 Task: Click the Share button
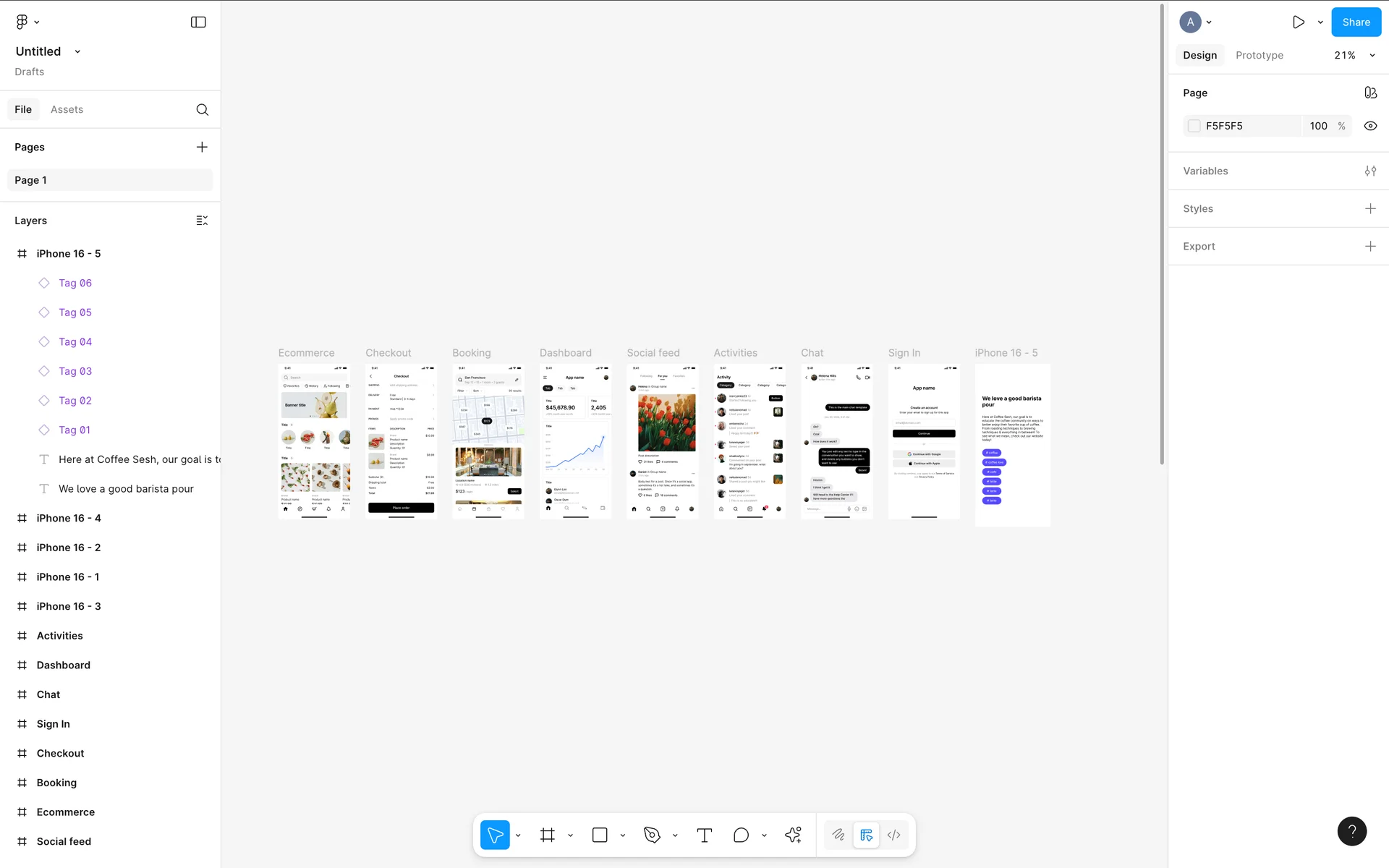point(1356,22)
